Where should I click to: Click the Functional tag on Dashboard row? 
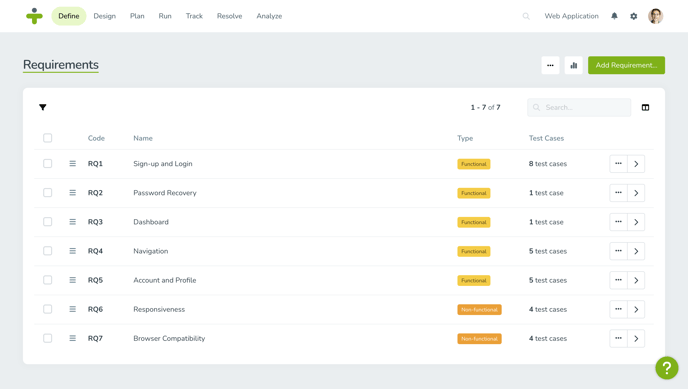474,222
